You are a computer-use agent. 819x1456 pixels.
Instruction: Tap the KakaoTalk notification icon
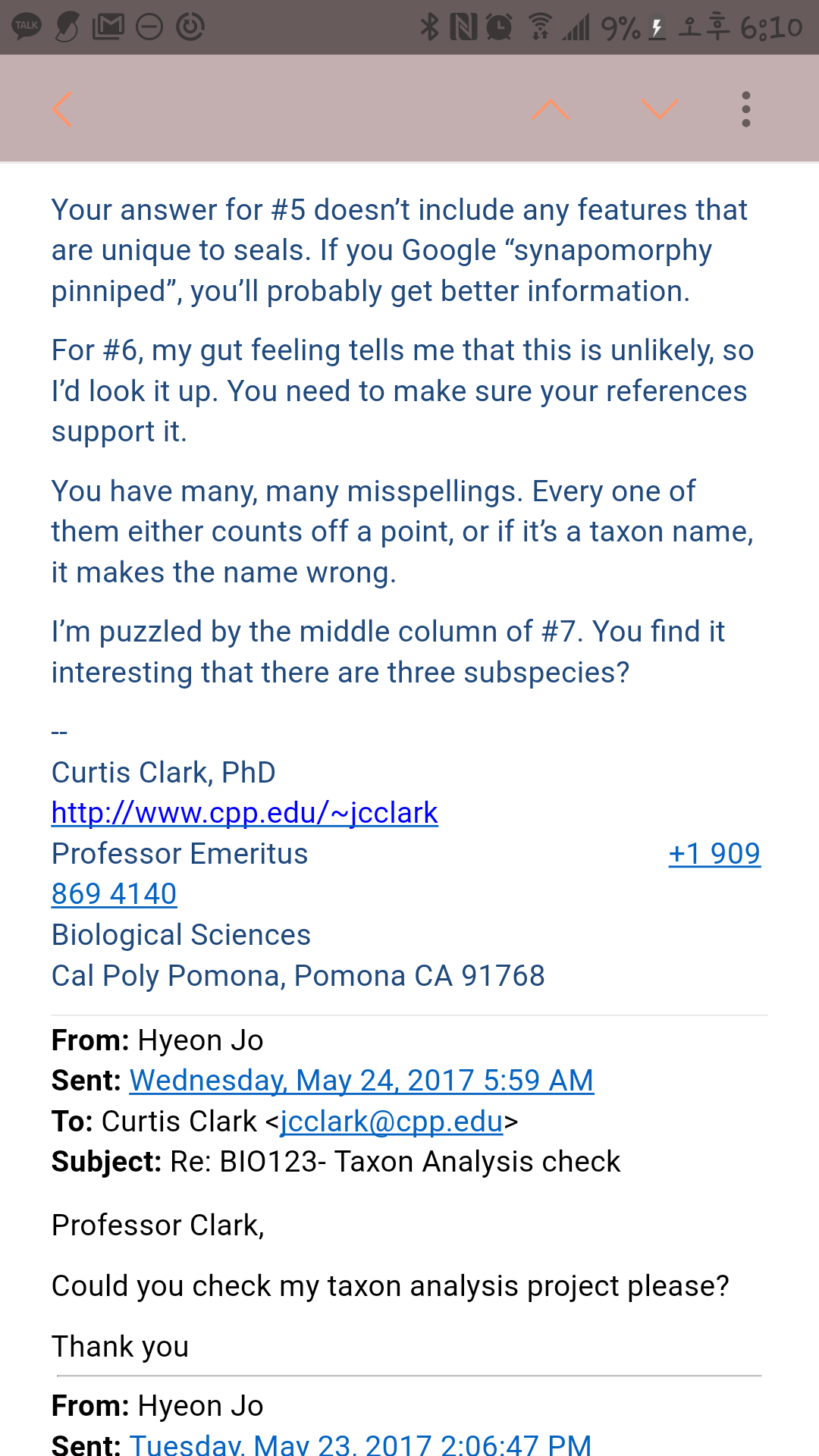pyautogui.click(x=27, y=27)
